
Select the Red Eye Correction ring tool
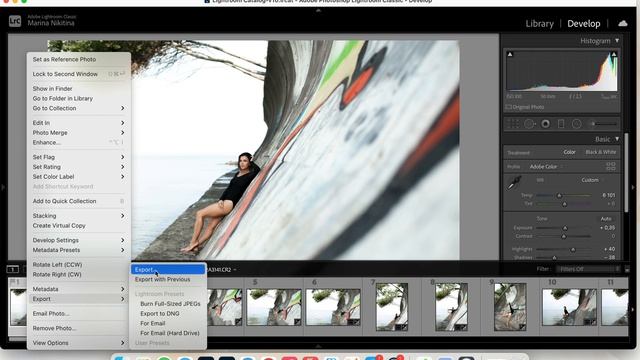(x=545, y=124)
